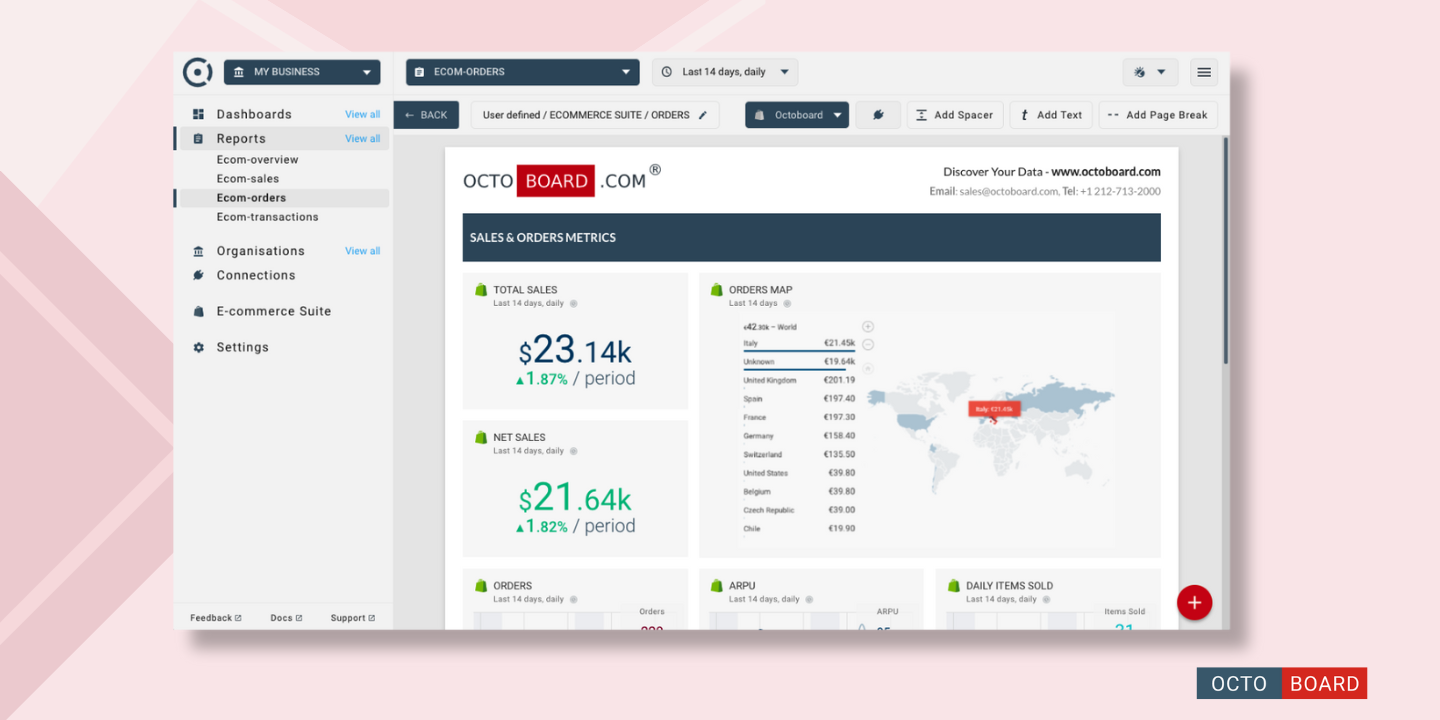The width and height of the screenshot is (1440, 720).
Task: Open the Docs link
Action: tap(286, 618)
